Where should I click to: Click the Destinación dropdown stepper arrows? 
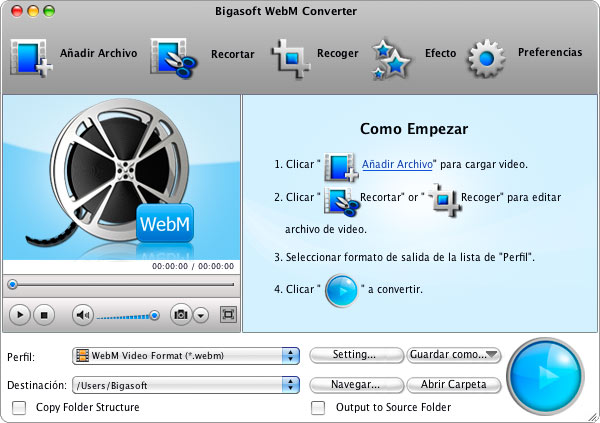290,385
